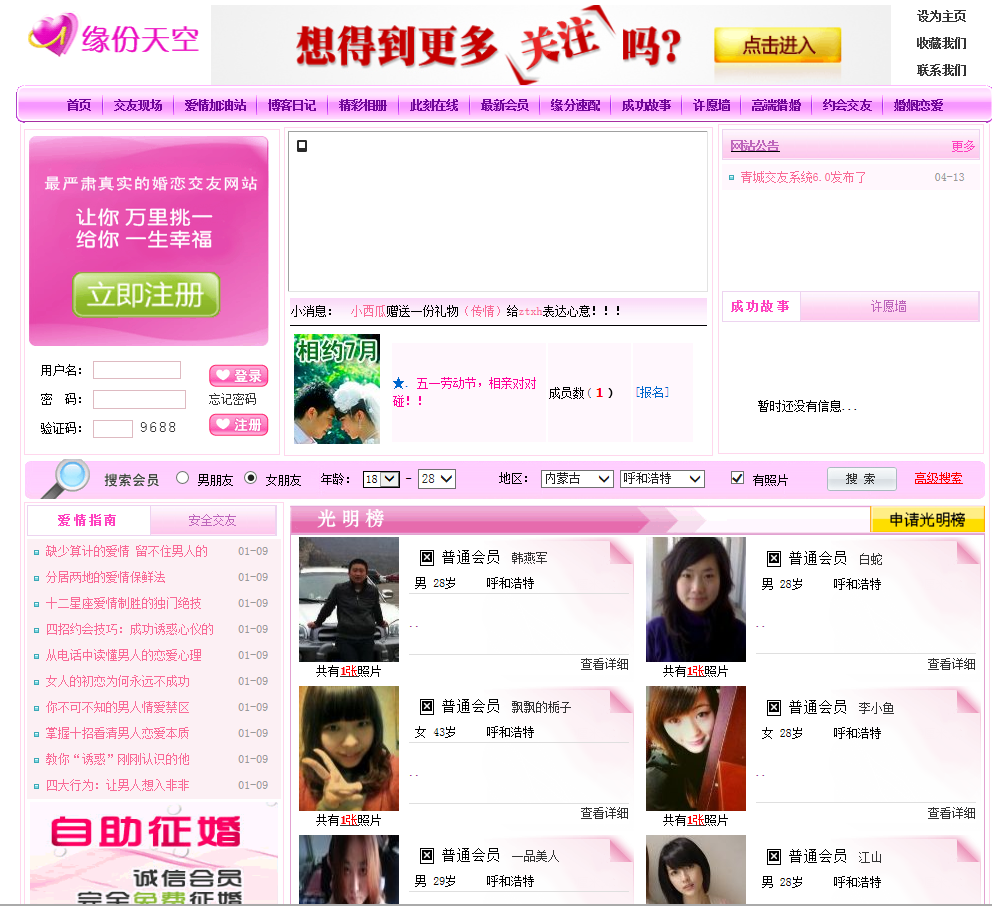
Task: Click the member badge icon beside 飘飘的栀子
Action: click(427, 706)
